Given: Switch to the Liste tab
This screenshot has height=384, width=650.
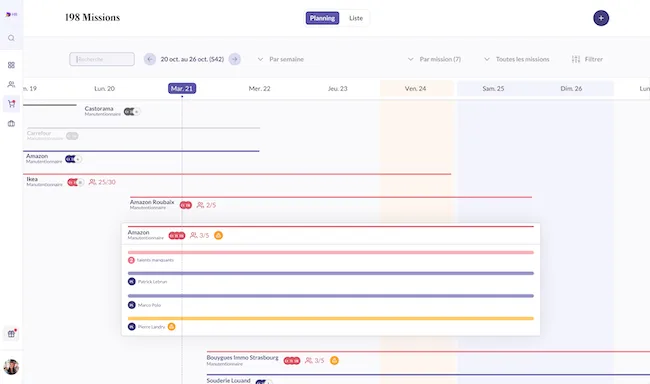Looking at the screenshot, I should pos(356,18).
